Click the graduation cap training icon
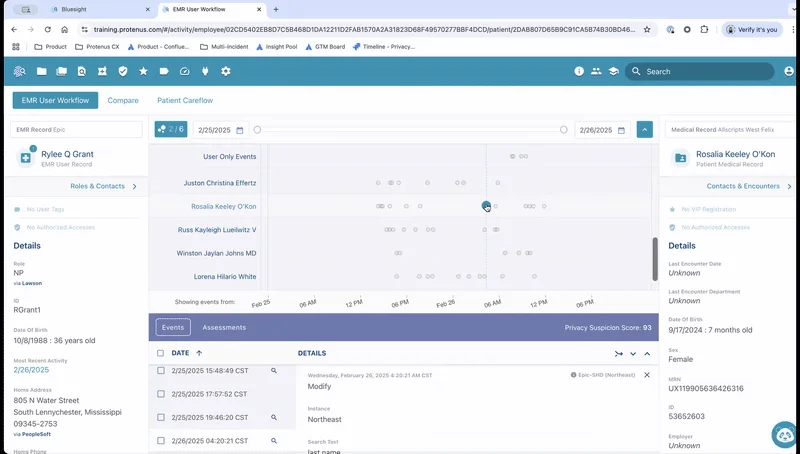 614,71
